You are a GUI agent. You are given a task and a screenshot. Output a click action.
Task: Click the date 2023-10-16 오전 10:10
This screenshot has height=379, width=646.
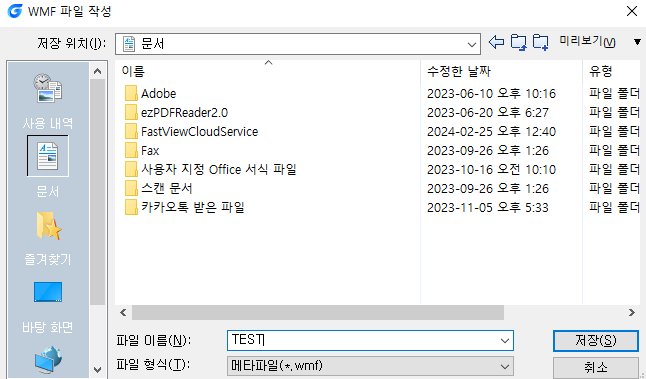(x=492, y=169)
